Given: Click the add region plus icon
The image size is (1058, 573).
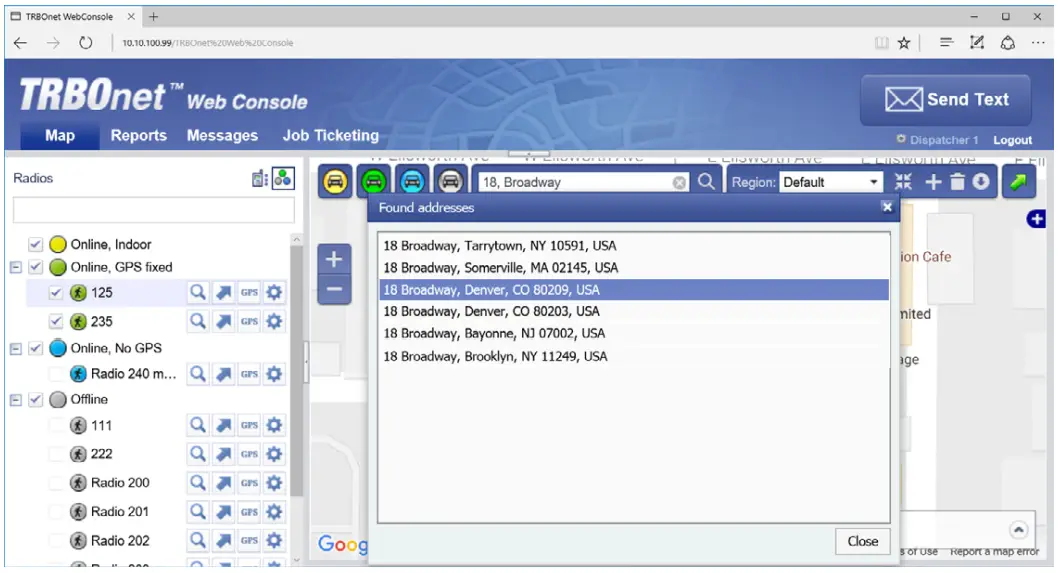Looking at the screenshot, I should pos(932,182).
